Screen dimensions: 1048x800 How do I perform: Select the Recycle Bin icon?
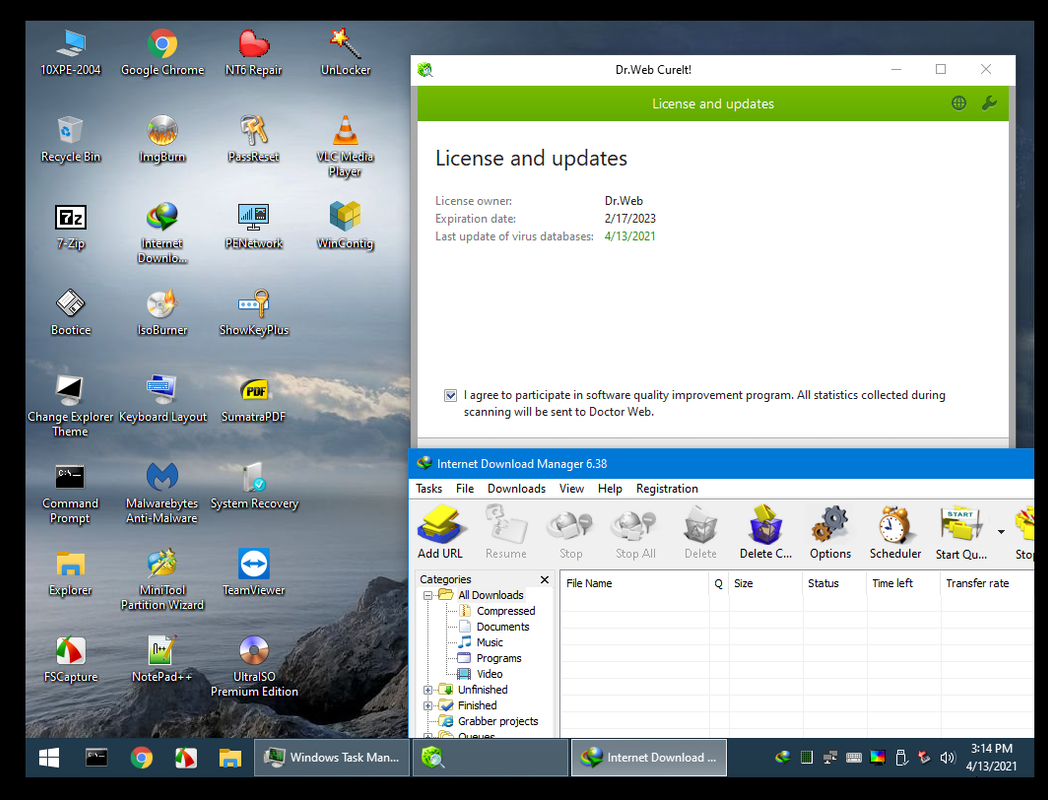click(70, 139)
